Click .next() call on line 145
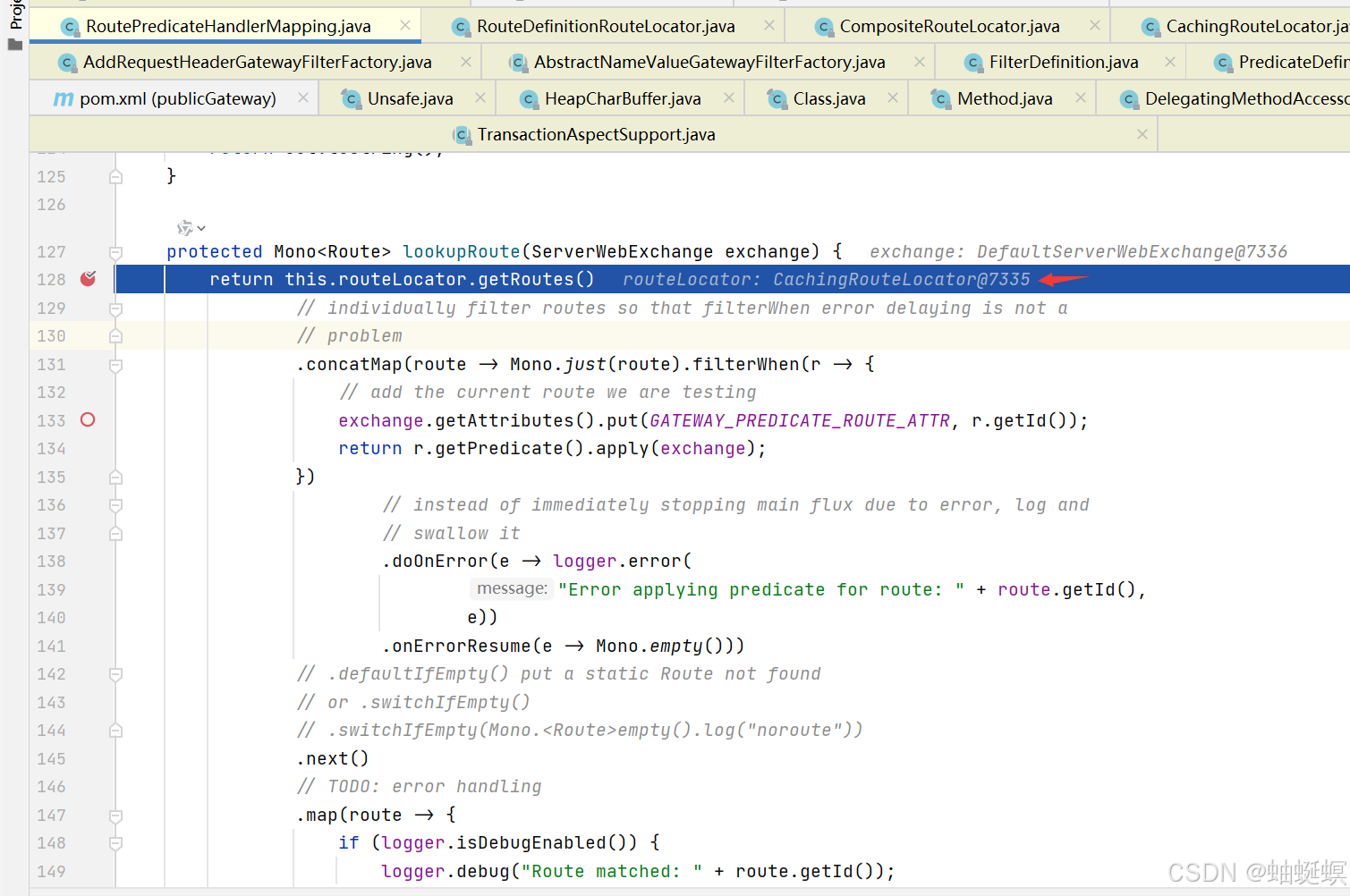This screenshot has height=896, width=1350. [332, 758]
